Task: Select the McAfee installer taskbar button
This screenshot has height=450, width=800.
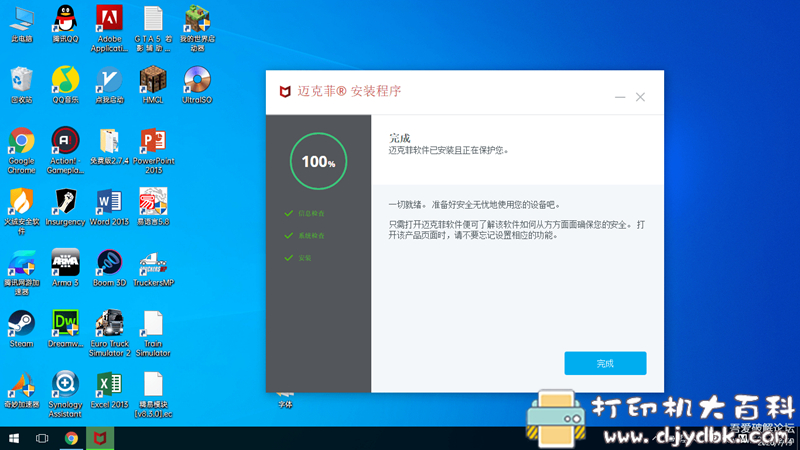Action: click(100, 438)
